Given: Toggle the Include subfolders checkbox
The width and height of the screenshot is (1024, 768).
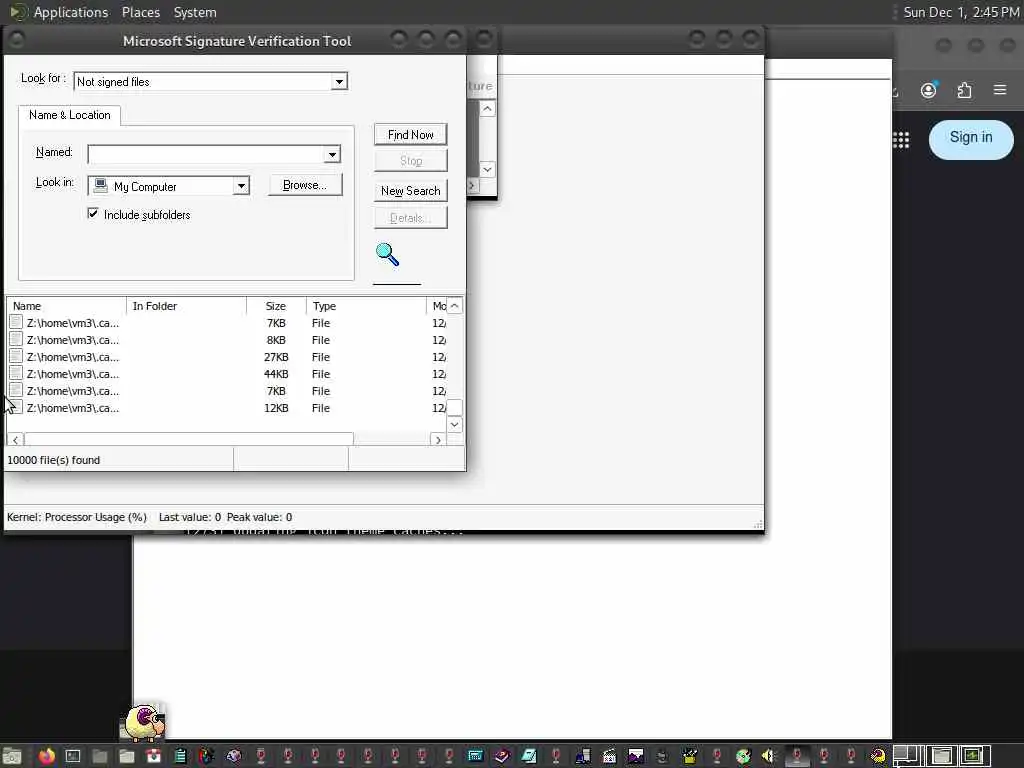Looking at the screenshot, I should [93, 214].
